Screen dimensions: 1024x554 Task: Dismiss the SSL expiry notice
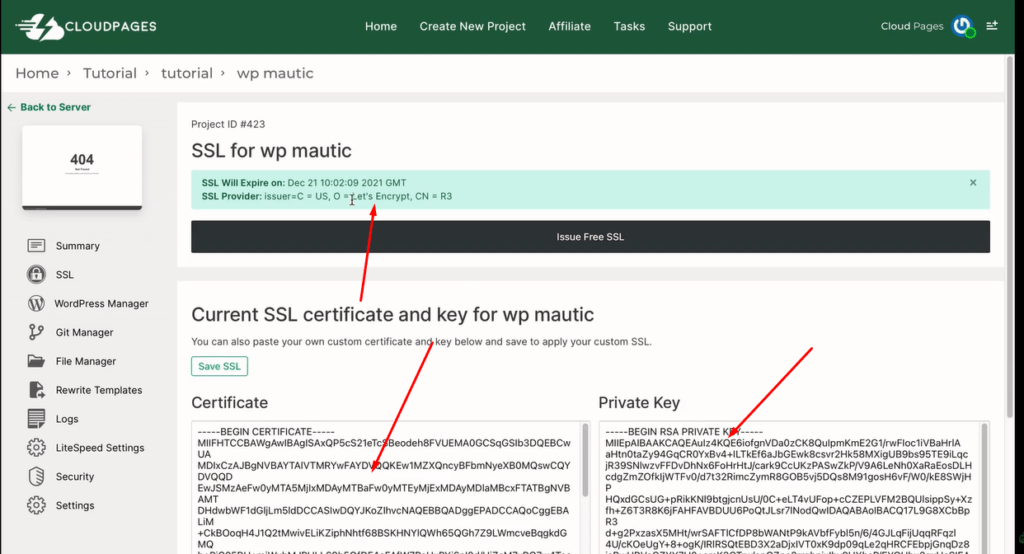[973, 183]
